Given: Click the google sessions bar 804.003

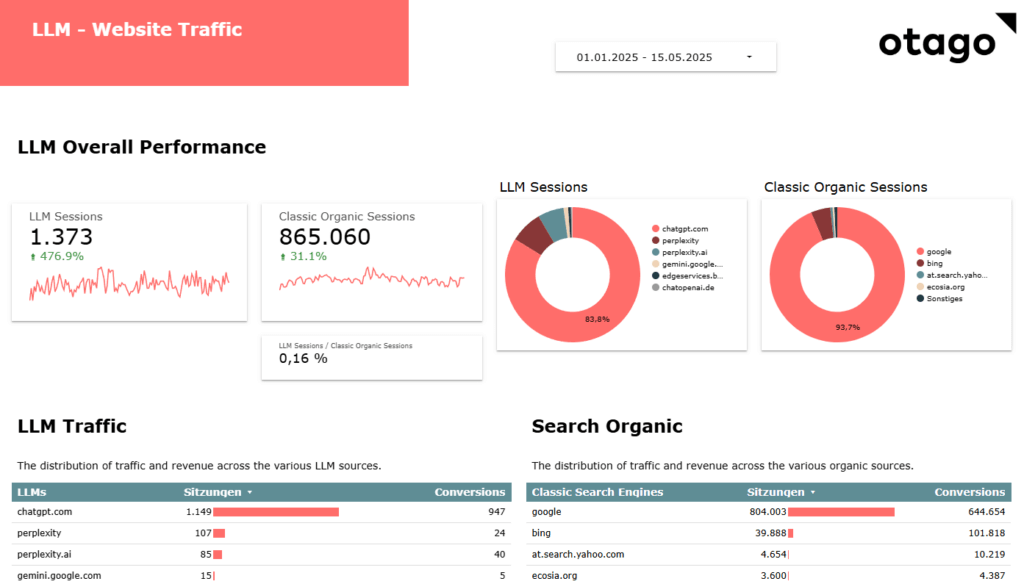Looking at the screenshot, I should tap(841, 512).
